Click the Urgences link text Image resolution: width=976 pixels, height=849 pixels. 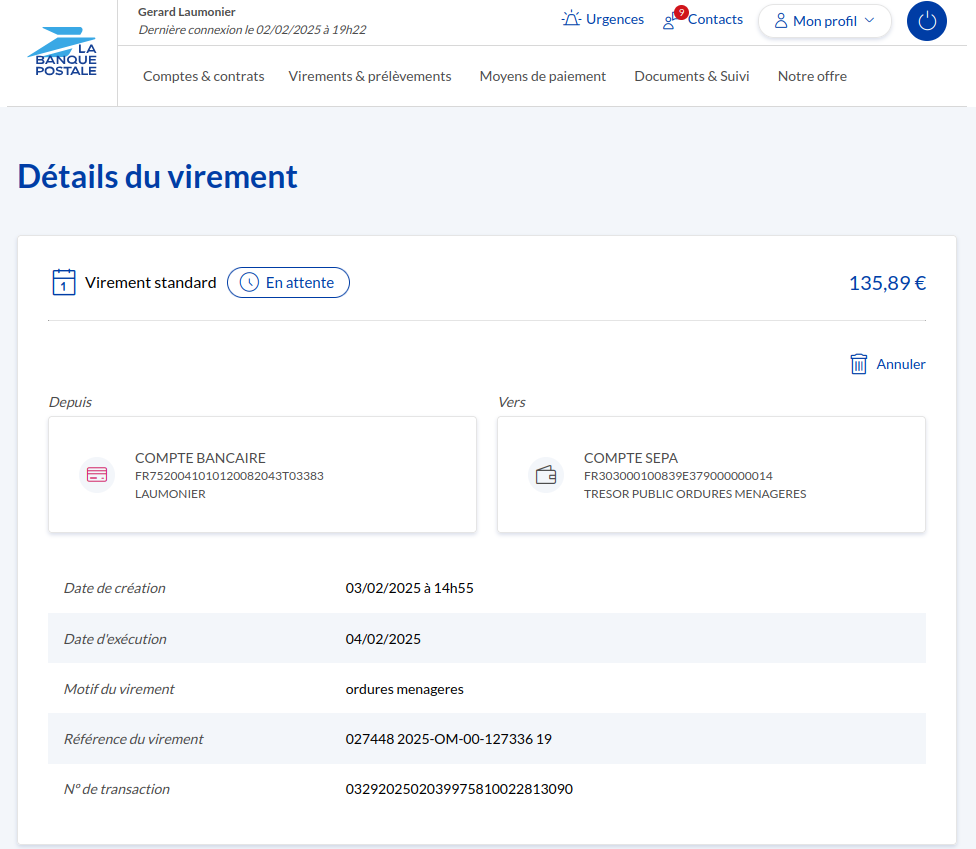click(614, 19)
